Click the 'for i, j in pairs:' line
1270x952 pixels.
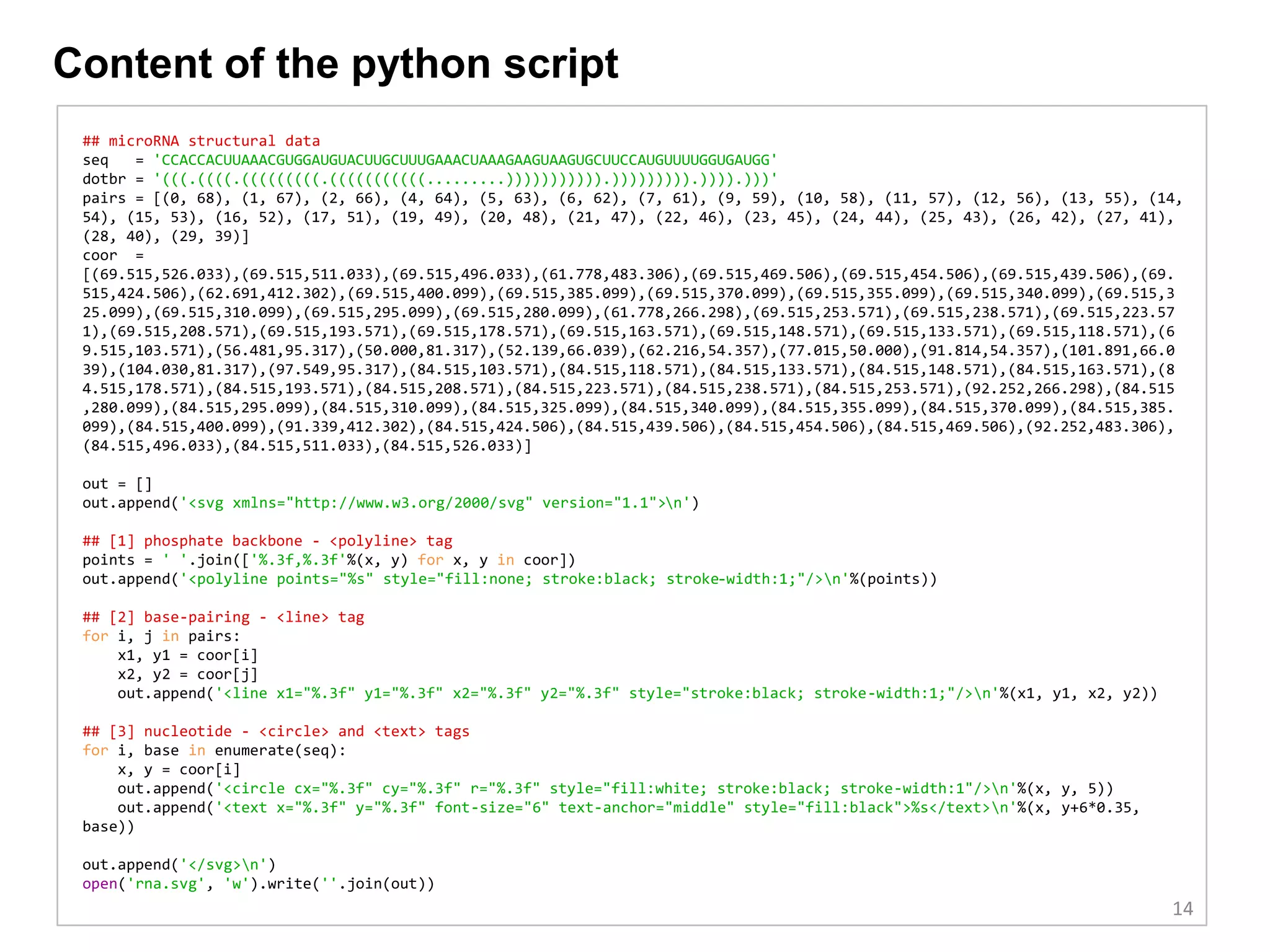[x=161, y=637]
